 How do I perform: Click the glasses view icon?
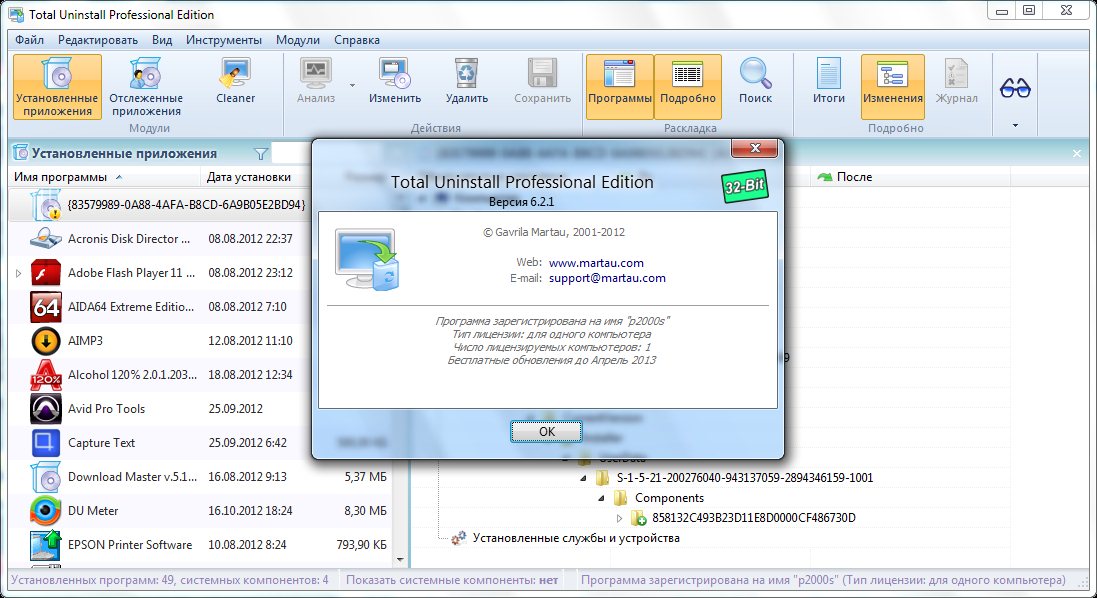point(1015,89)
